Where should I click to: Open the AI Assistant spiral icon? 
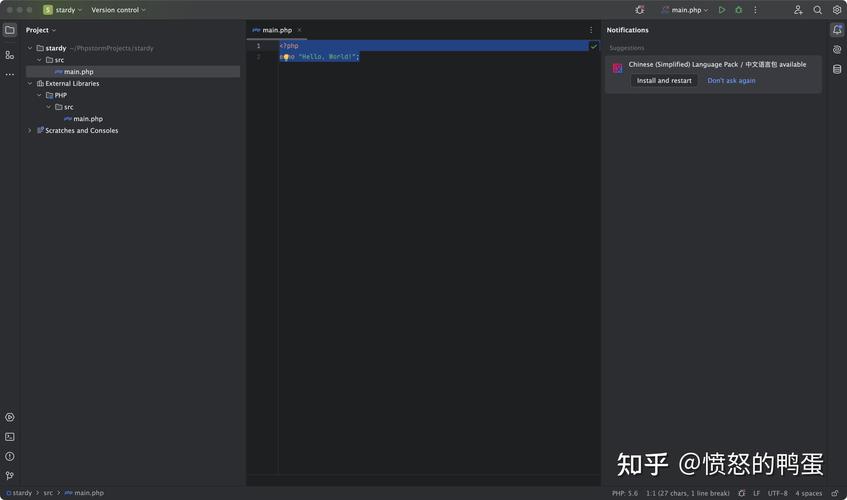[837, 50]
